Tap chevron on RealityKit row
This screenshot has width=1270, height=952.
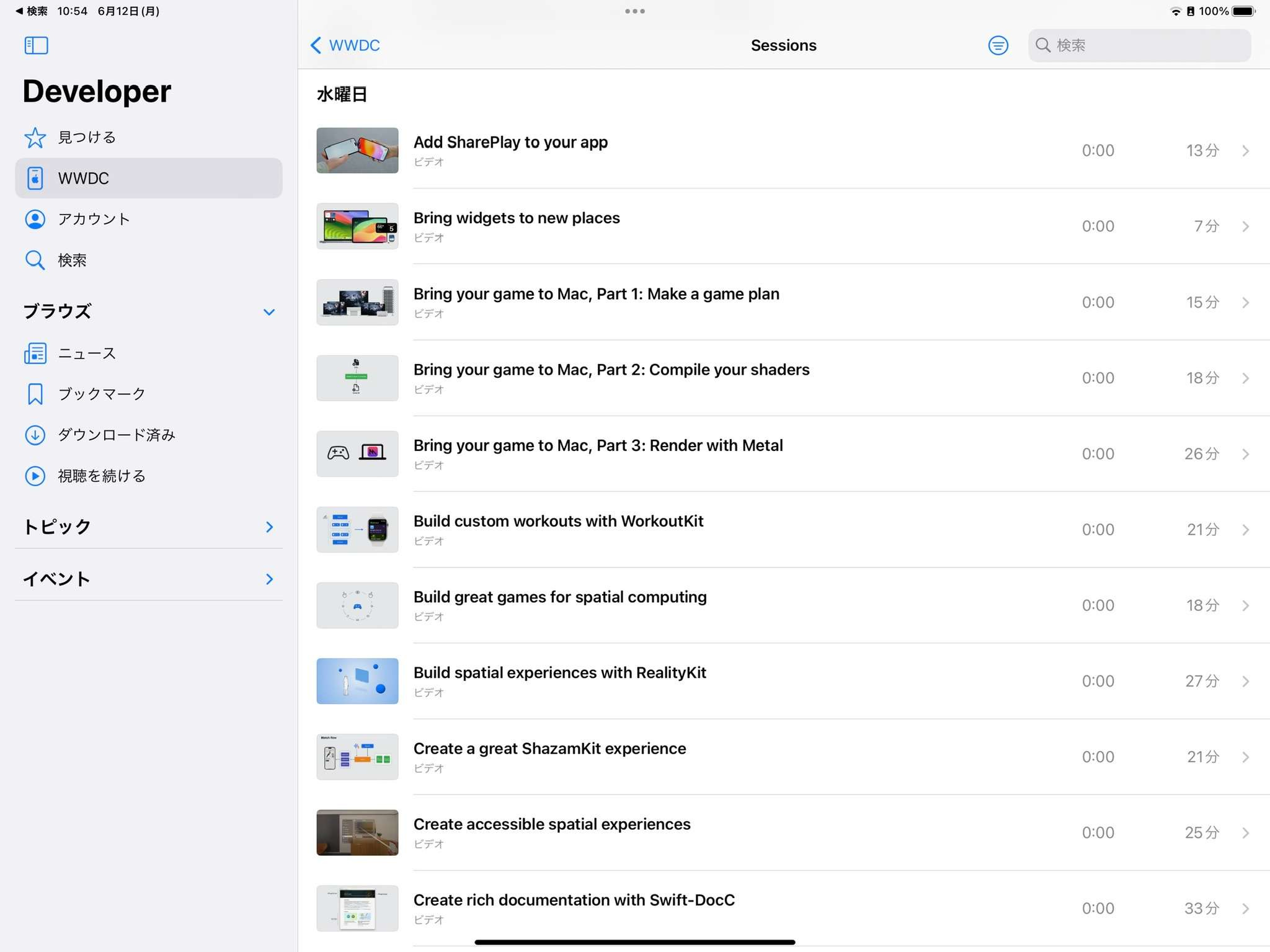tap(1245, 681)
